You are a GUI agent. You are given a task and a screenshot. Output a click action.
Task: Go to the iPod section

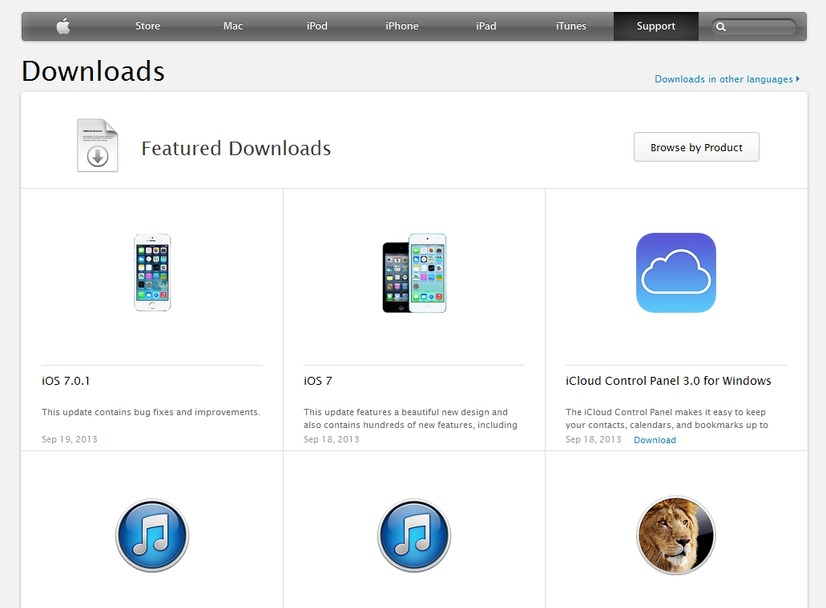click(x=317, y=26)
